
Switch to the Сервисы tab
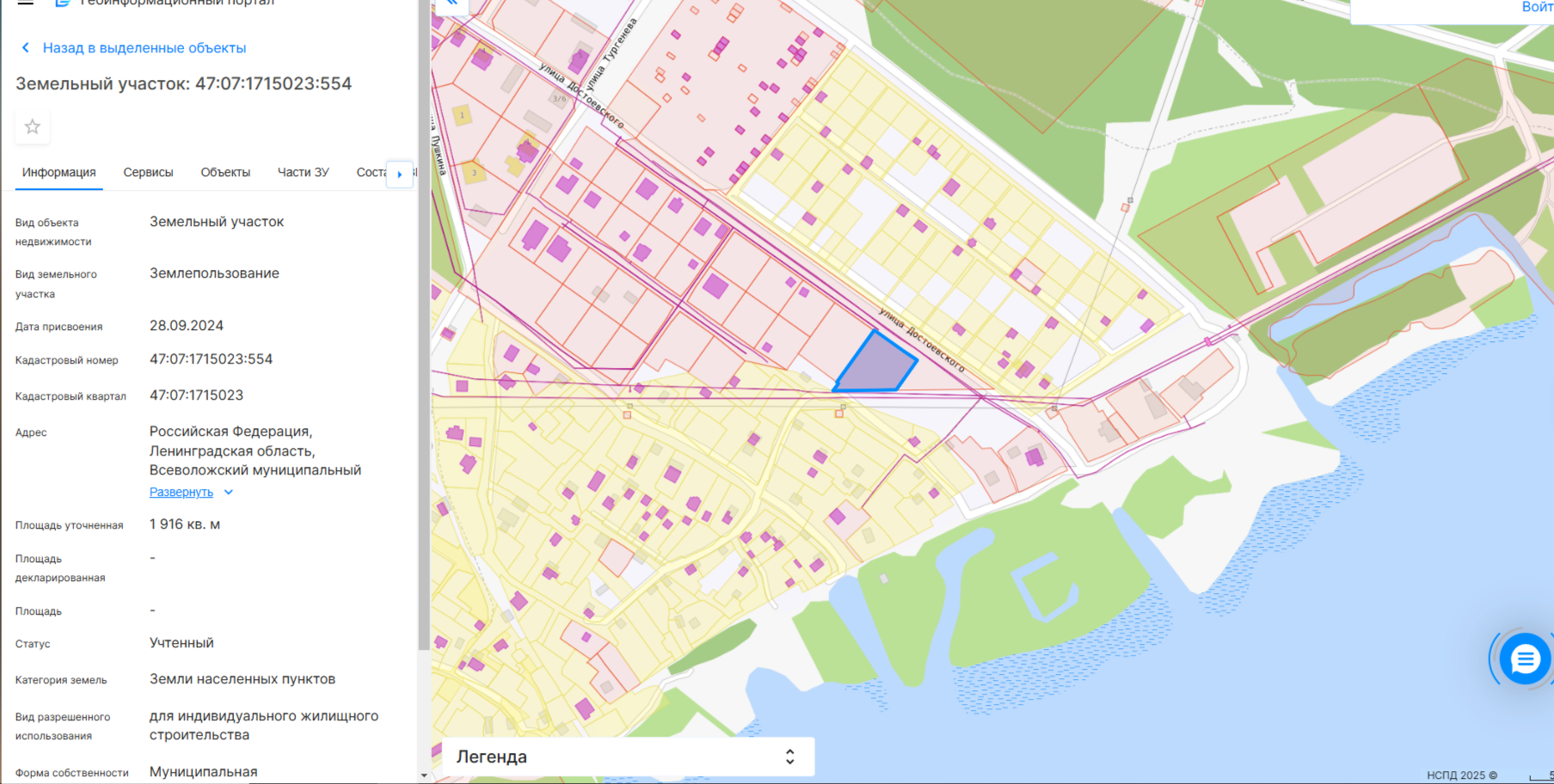148,173
